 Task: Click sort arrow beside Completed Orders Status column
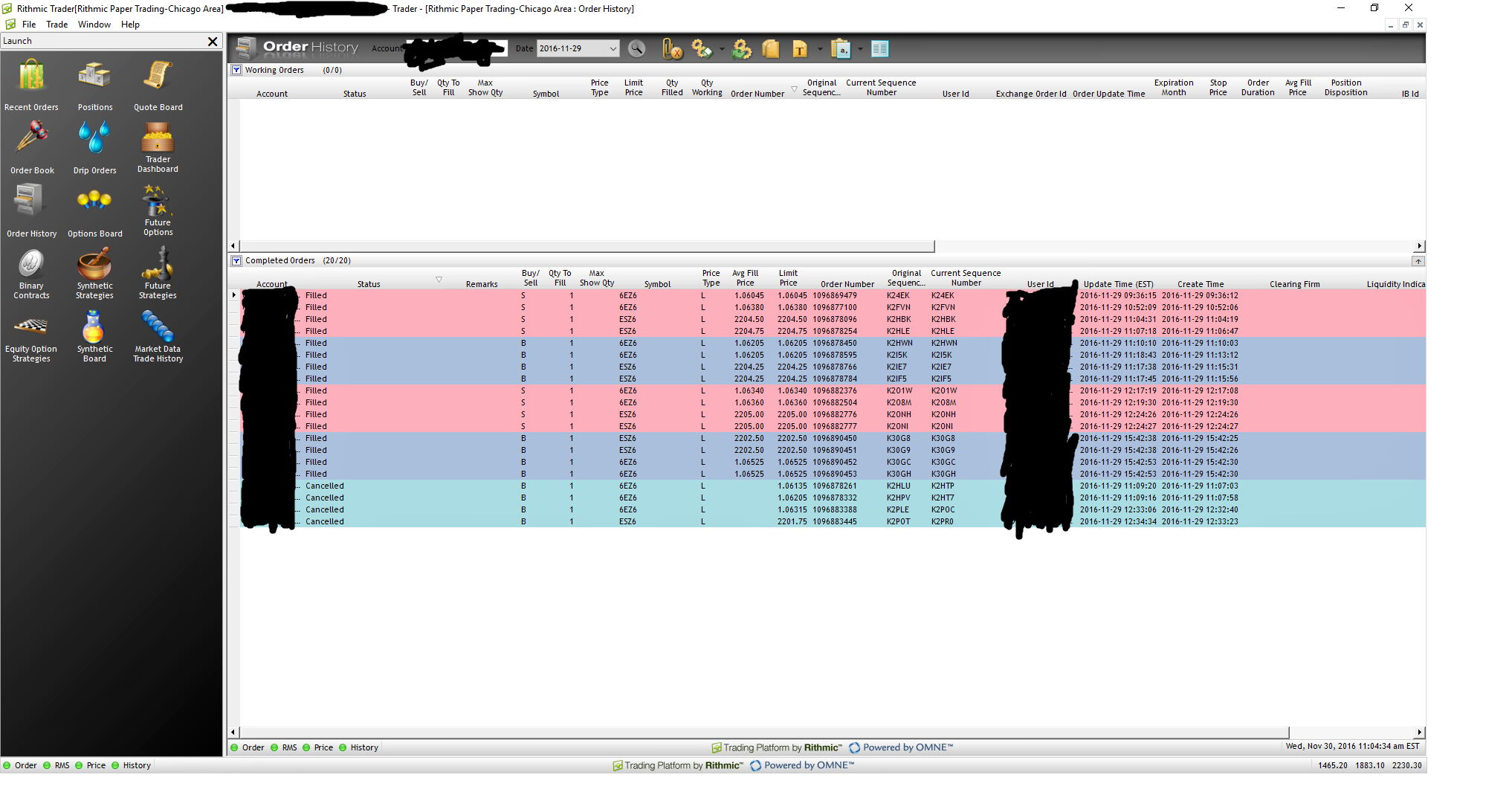[439, 280]
